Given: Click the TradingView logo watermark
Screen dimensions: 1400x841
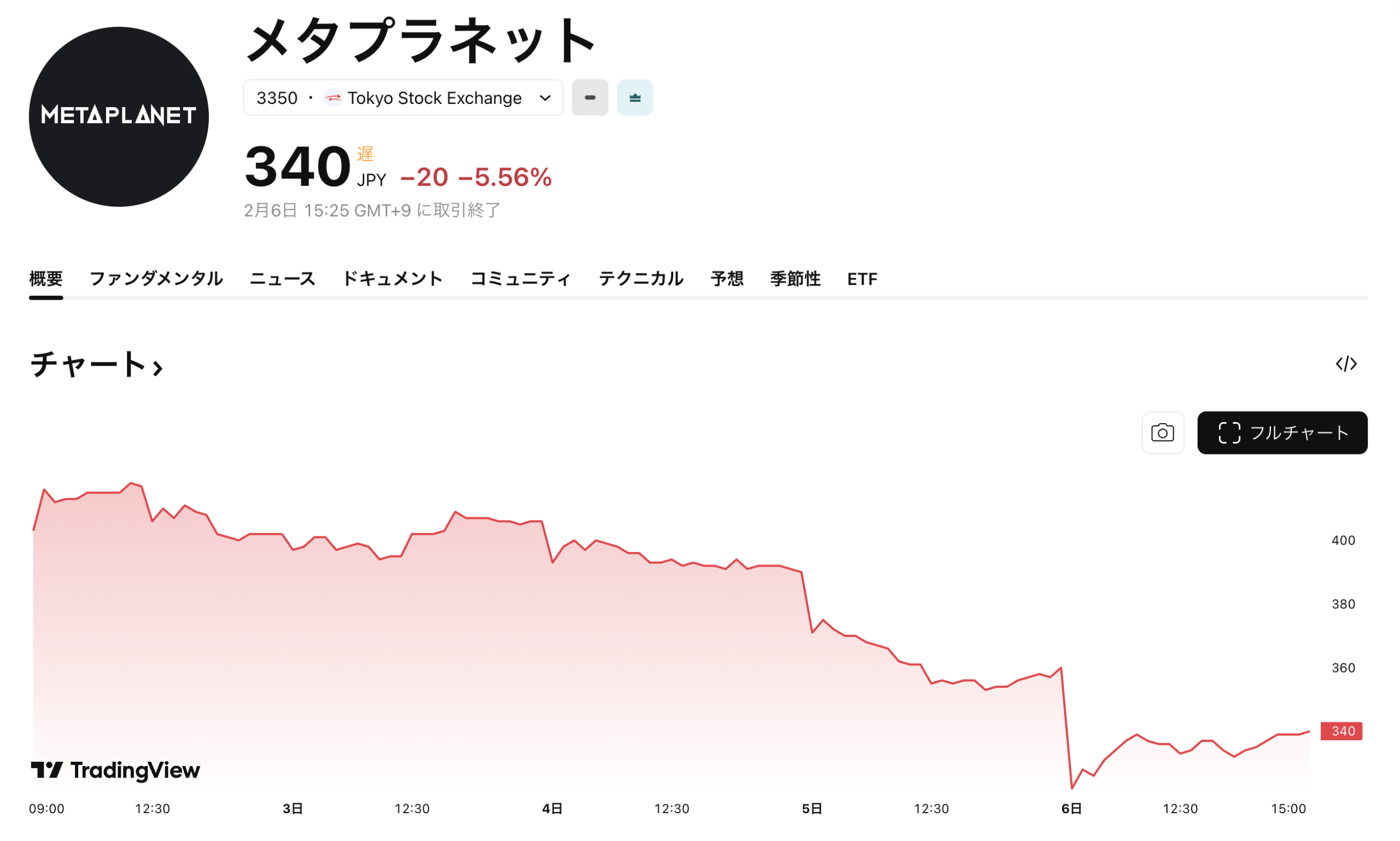Looking at the screenshot, I should coord(115,770).
